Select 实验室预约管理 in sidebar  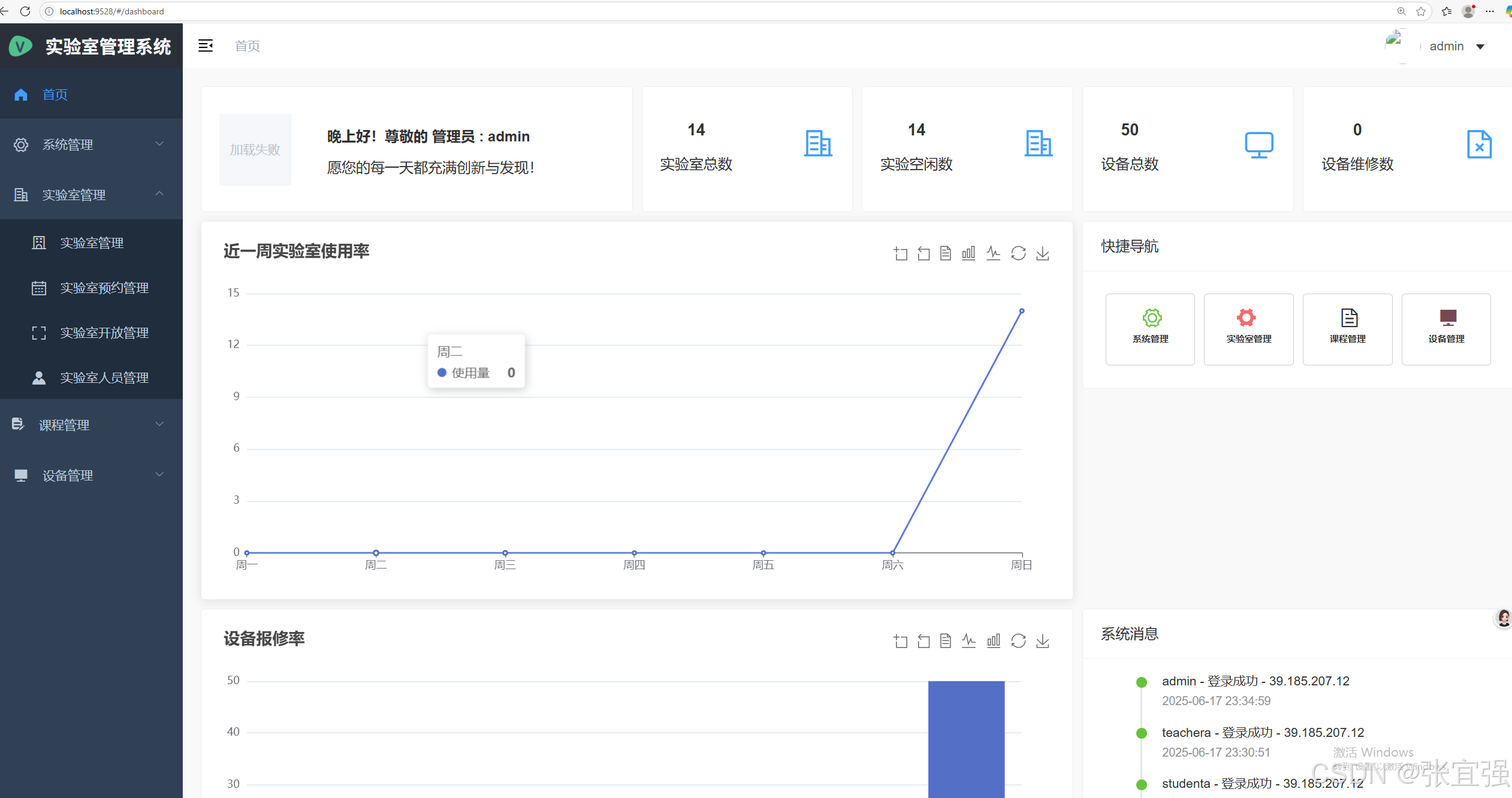coord(104,288)
